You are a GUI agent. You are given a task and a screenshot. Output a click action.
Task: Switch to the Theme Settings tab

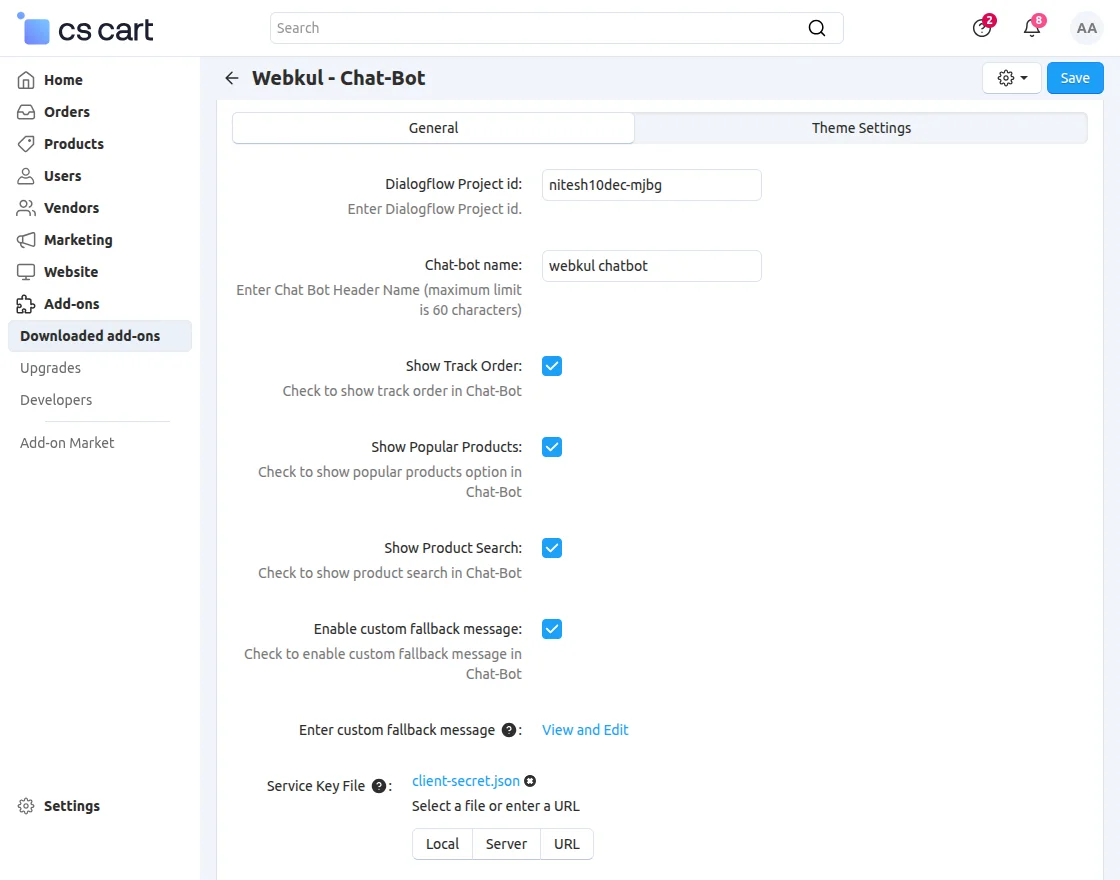[861, 128]
